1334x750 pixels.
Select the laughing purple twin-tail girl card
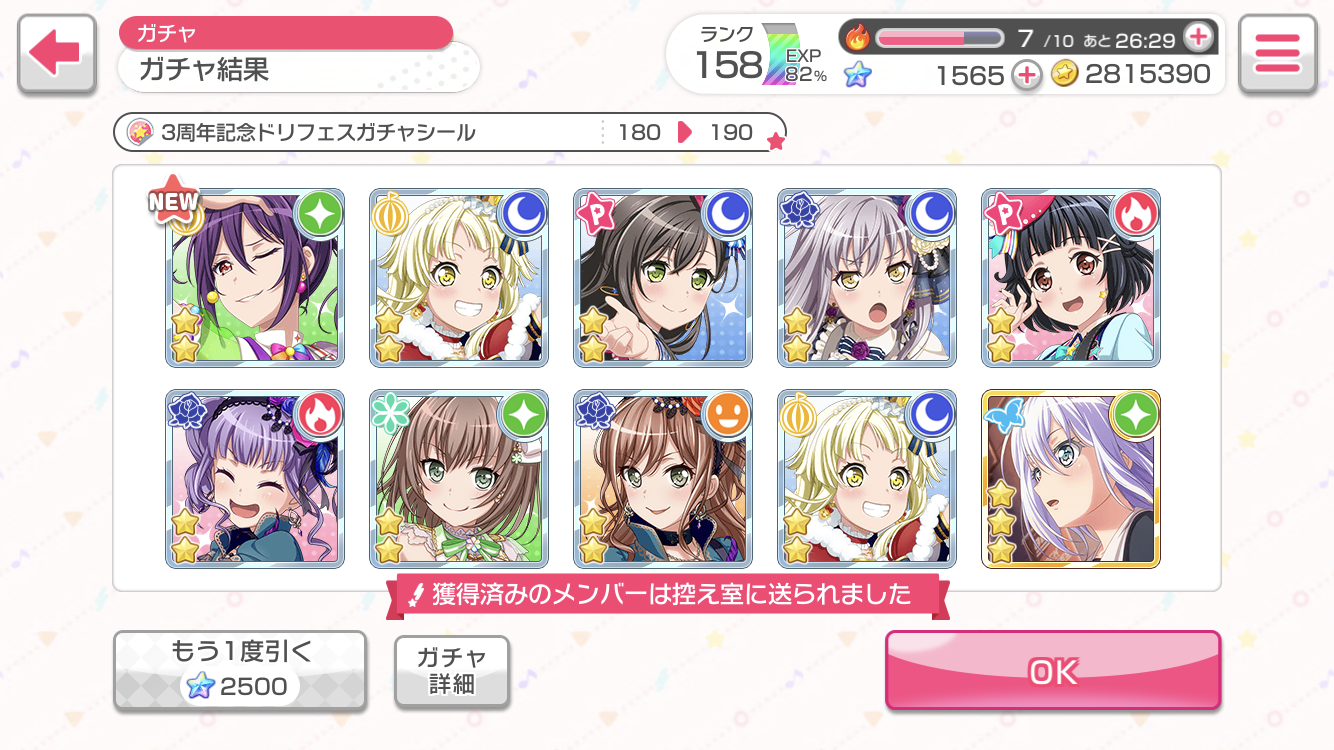255,479
